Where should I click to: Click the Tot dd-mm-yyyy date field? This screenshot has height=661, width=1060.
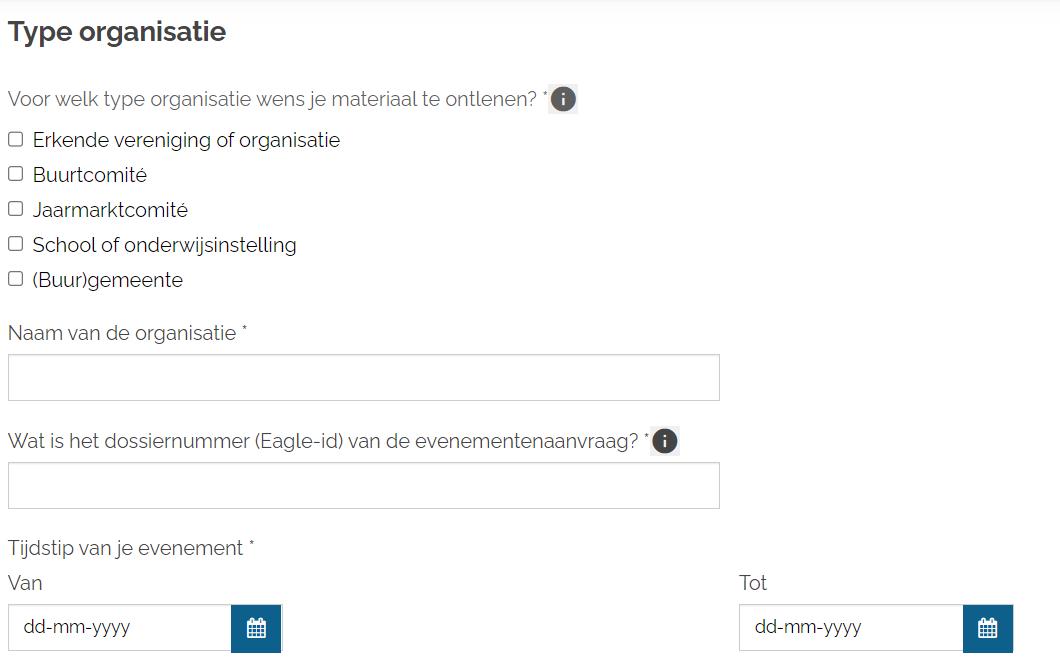[x=851, y=628]
